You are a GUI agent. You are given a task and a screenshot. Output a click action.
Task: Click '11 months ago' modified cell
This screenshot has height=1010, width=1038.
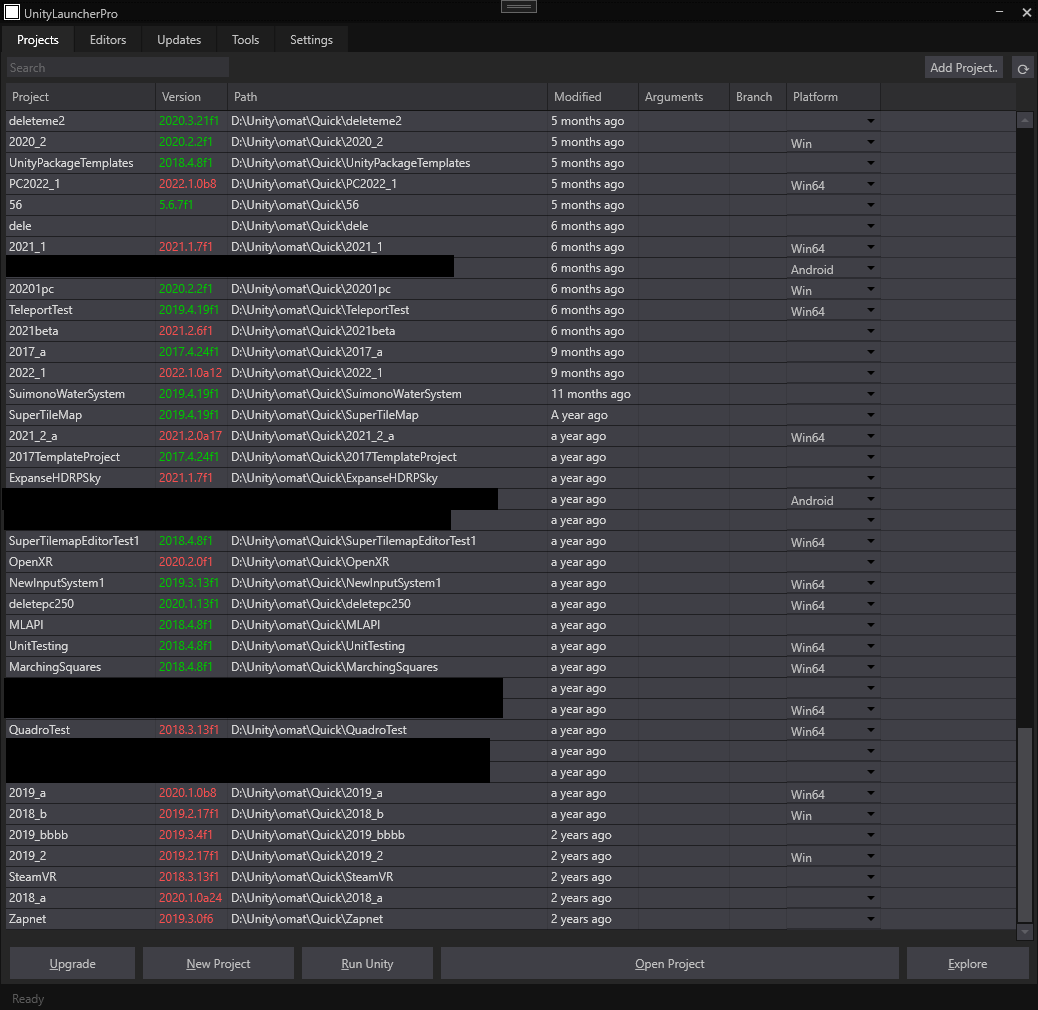point(590,394)
